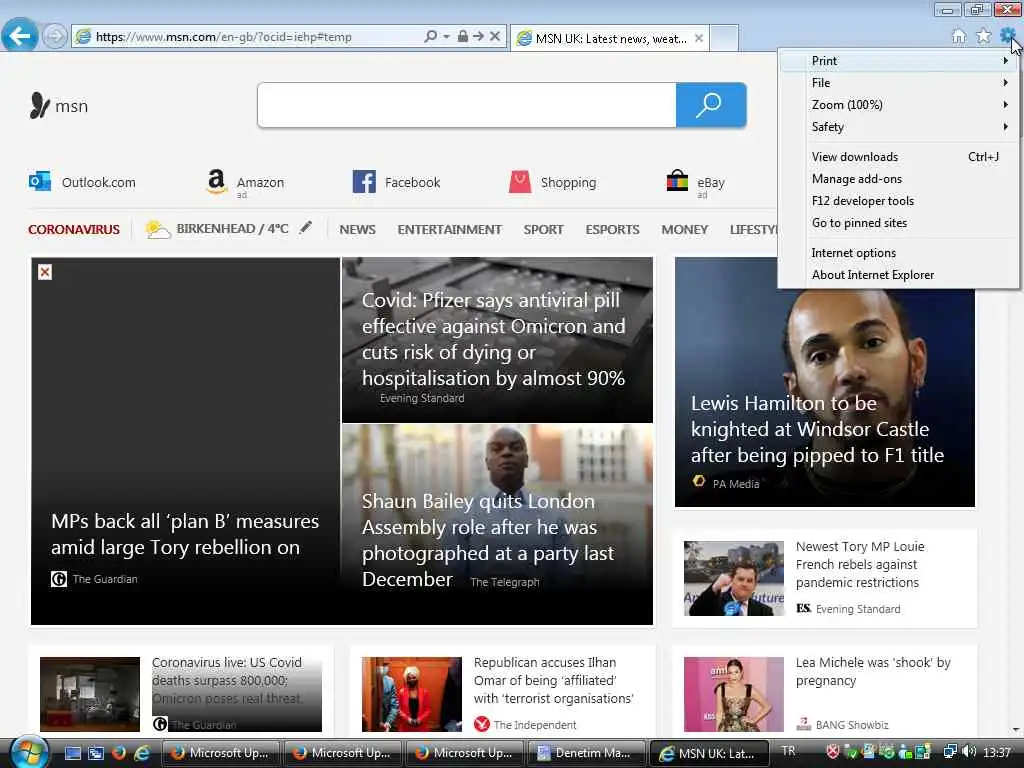Image resolution: width=1024 pixels, height=768 pixels.
Task: Open the Pfizer antiviral pill story
Action: [x=494, y=339]
